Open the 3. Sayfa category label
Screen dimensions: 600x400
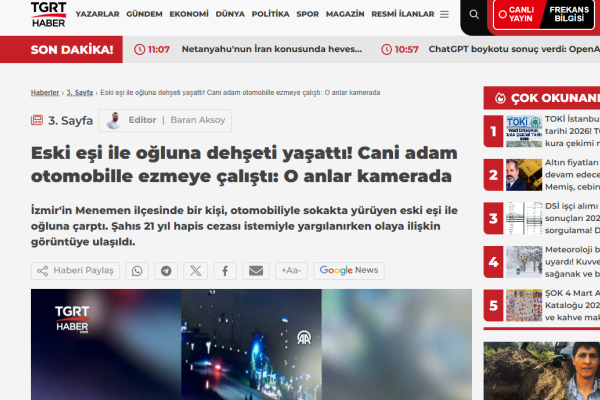coord(70,121)
